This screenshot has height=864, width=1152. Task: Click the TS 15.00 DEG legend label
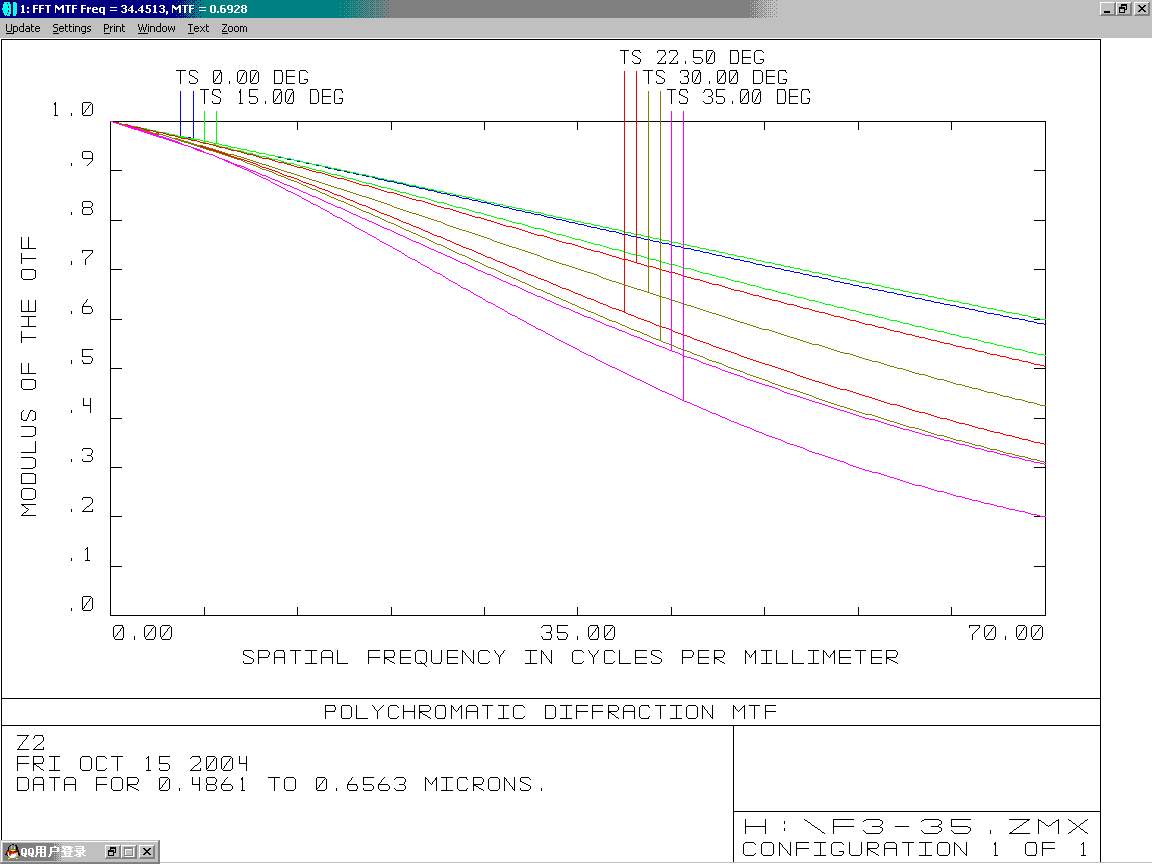[272, 97]
